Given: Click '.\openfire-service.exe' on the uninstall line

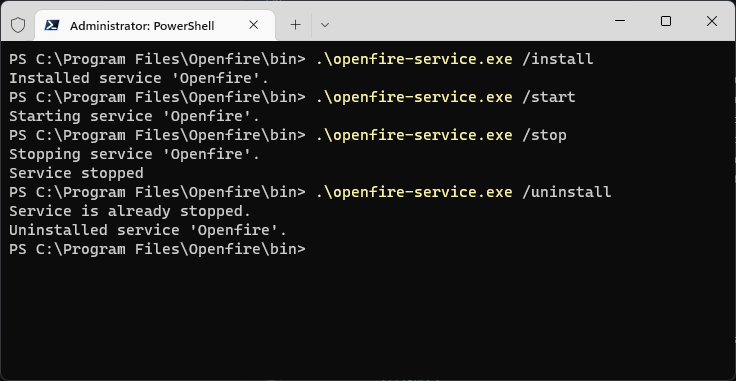Looking at the screenshot, I should pyautogui.click(x=414, y=192).
